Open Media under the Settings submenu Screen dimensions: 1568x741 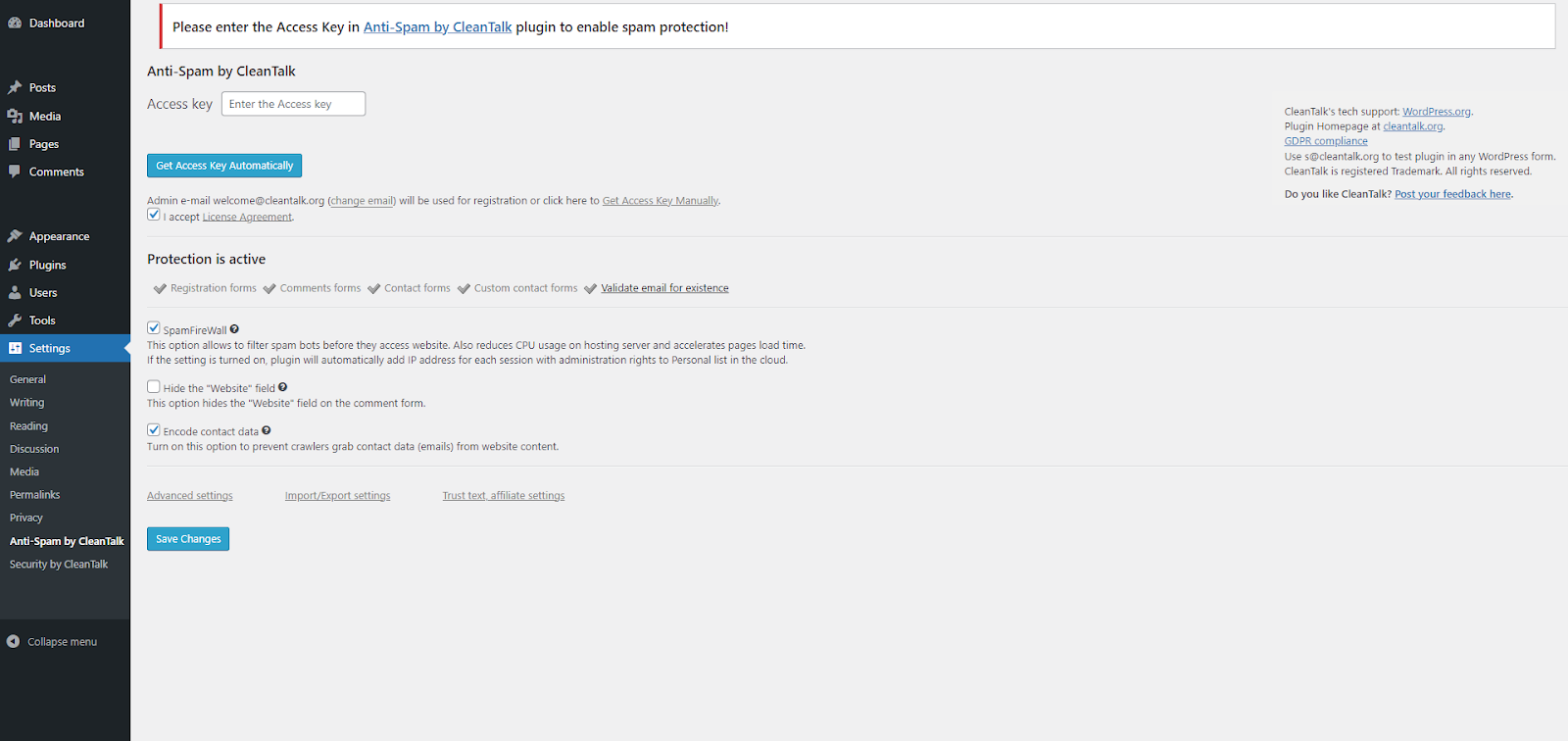pos(24,472)
